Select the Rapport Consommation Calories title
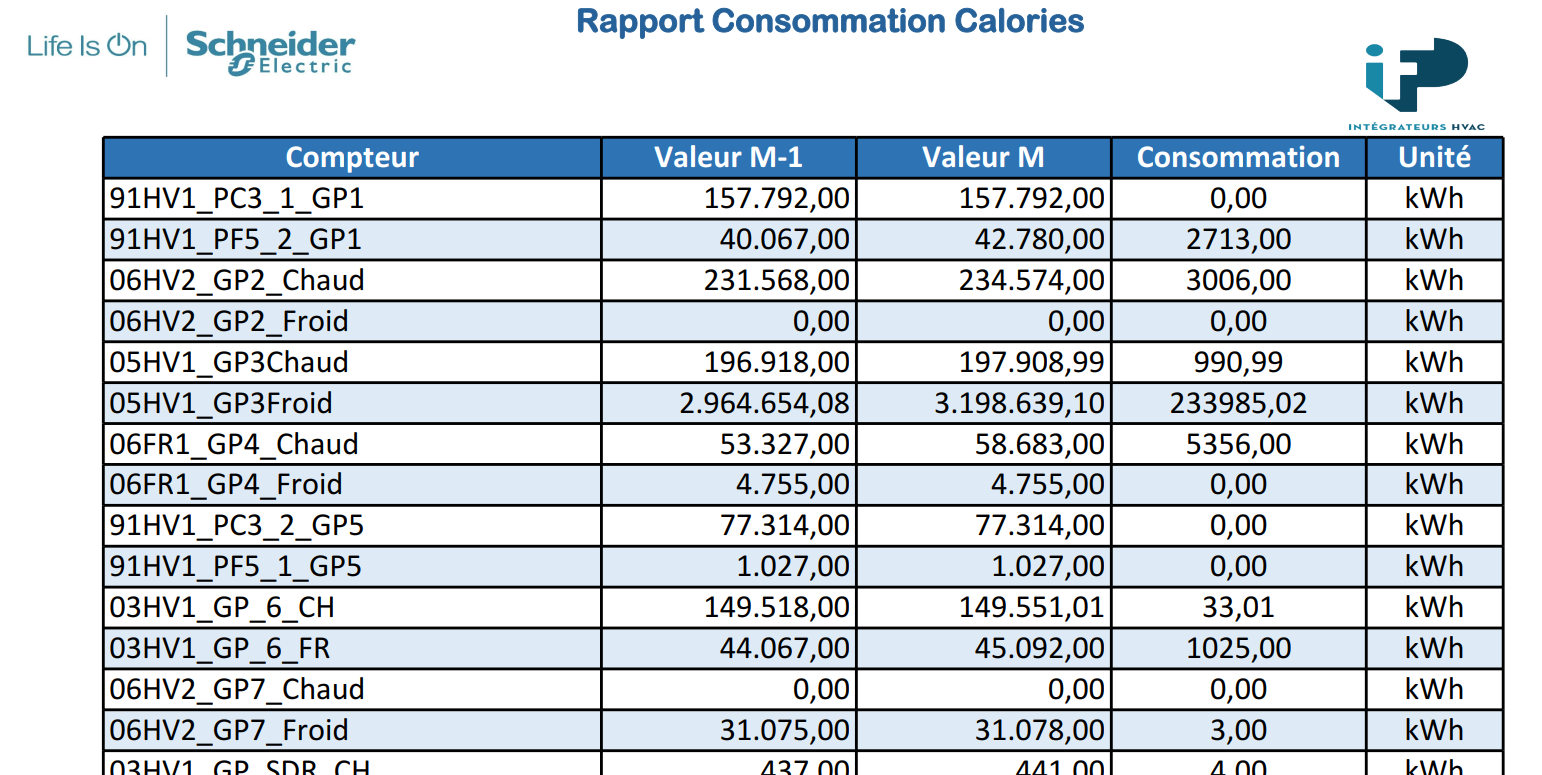This screenshot has height=775, width=1542. click(x=831, y=21)
